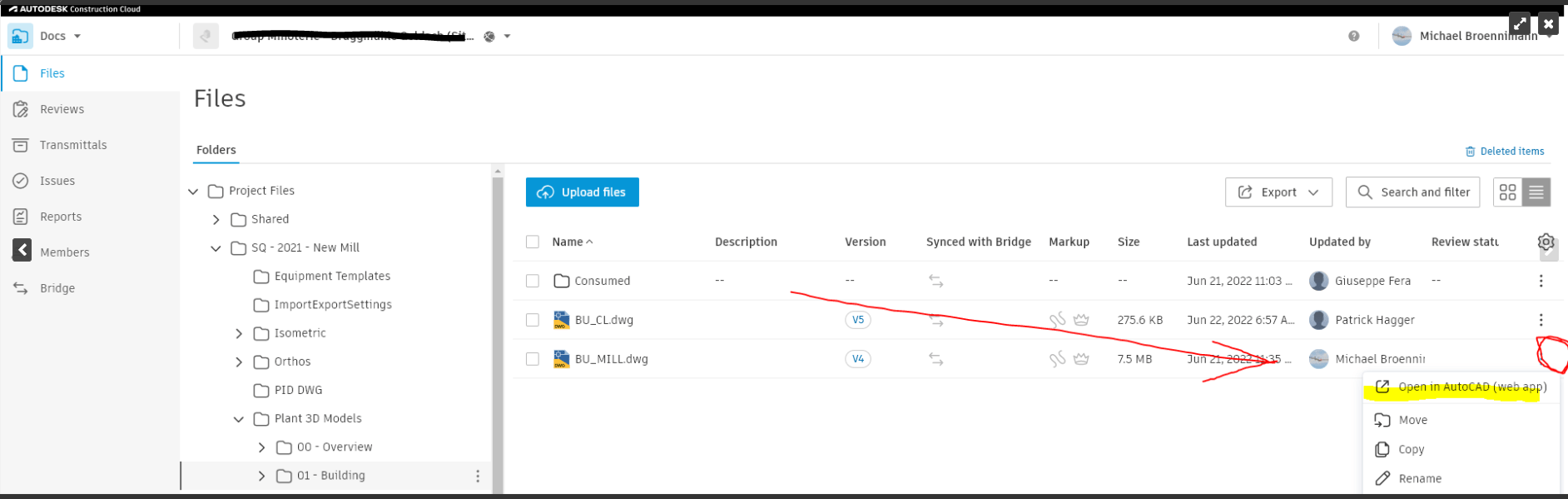Expand the Orthos folder

tap(239, 362)
